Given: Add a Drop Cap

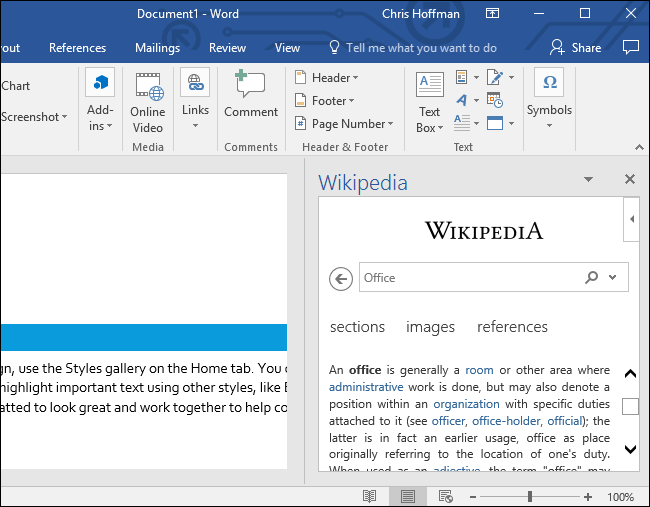Looking at the screenshot, I should [x=462, y=123].
